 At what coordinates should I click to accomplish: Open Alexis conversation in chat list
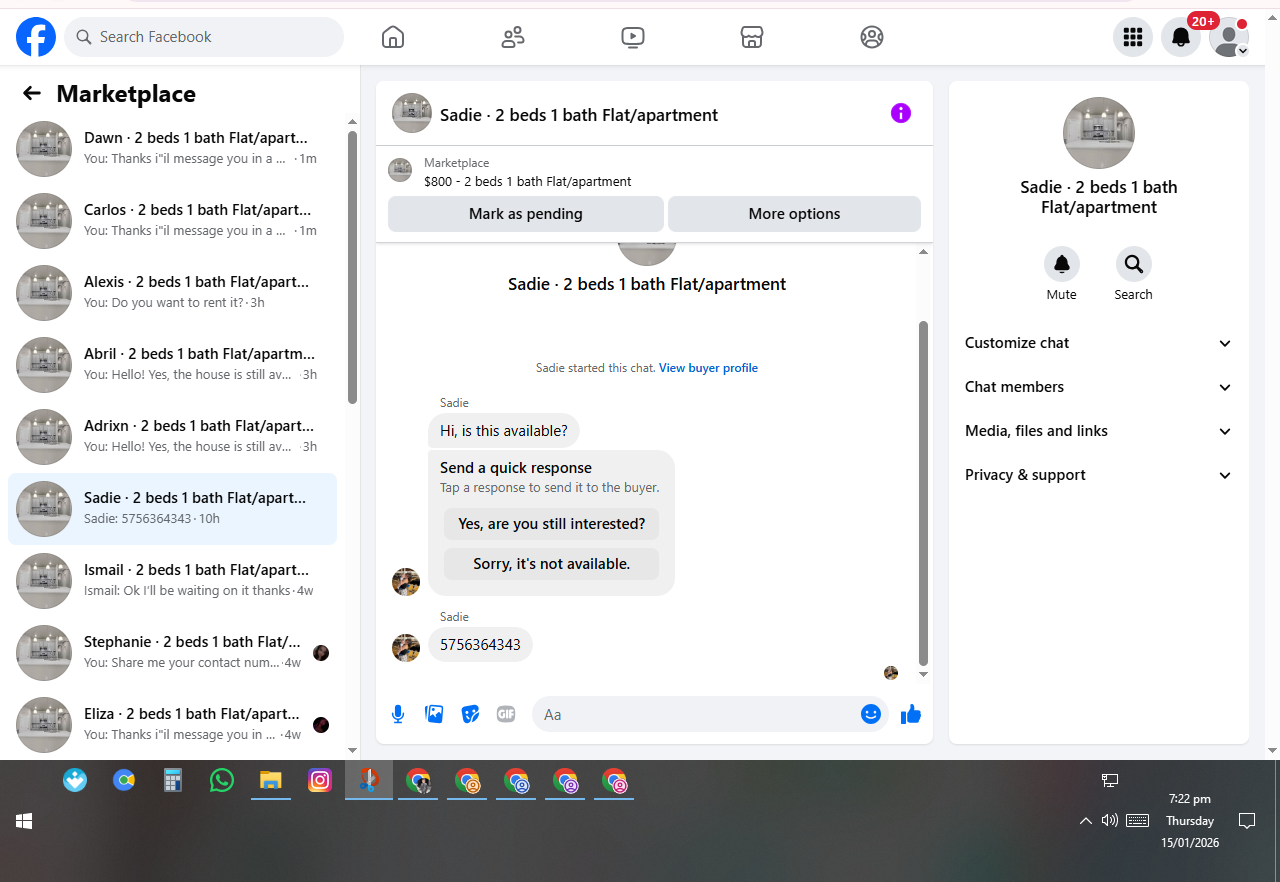[173, 293]
